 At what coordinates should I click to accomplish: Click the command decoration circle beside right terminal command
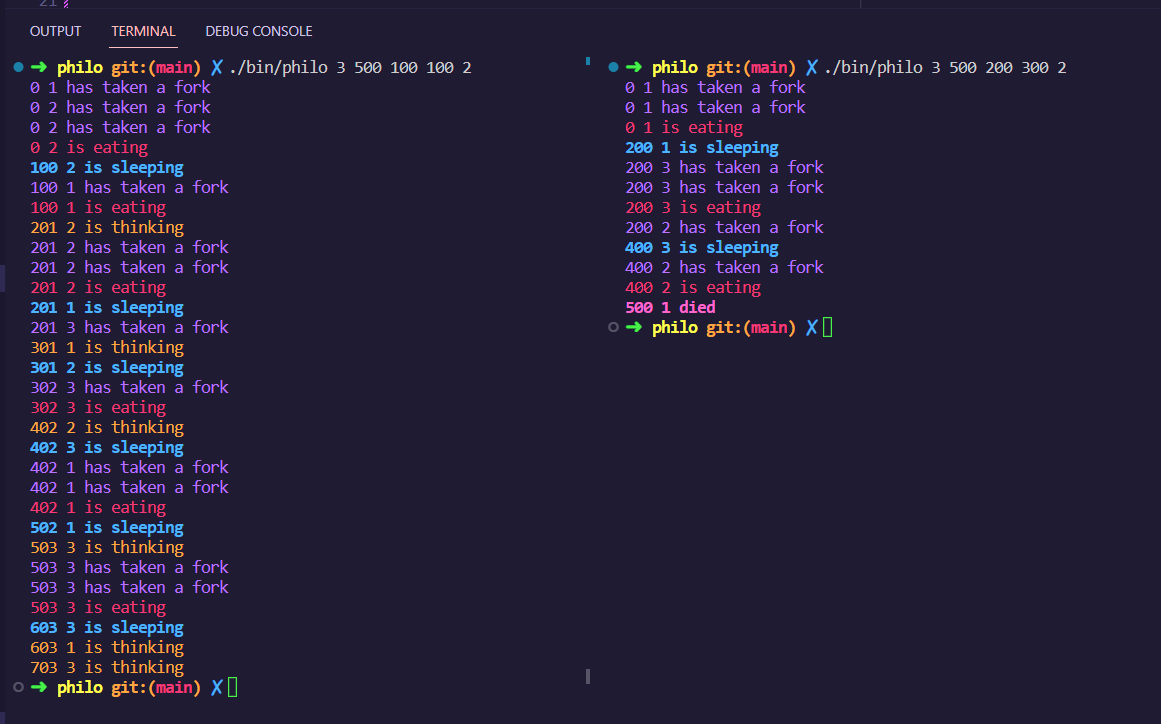[x=612, y=66]
